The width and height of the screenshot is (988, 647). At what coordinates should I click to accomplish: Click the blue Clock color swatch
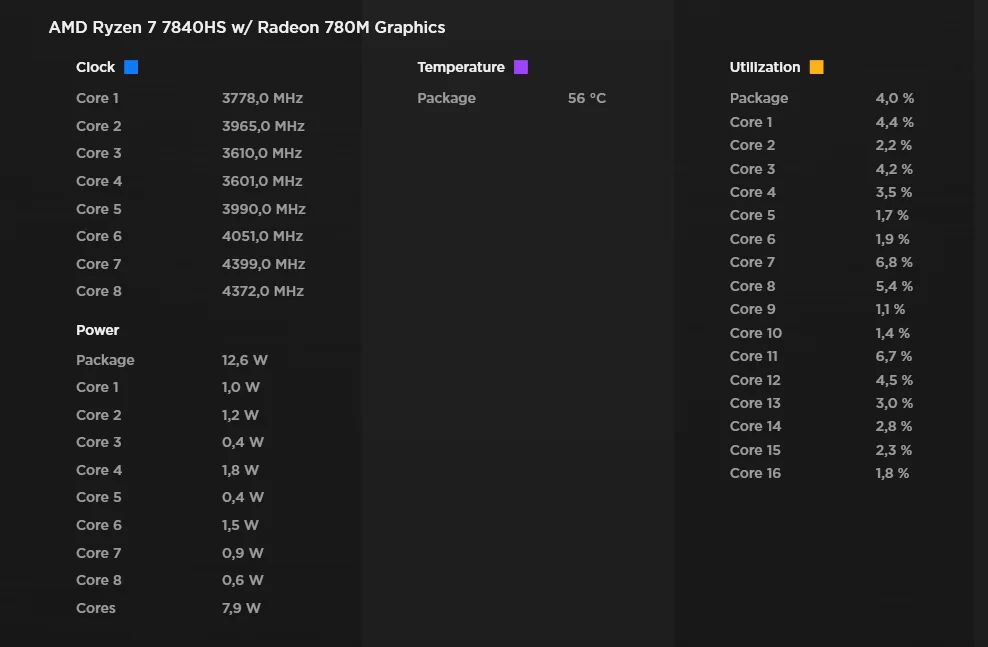click(x=131, y=68)
